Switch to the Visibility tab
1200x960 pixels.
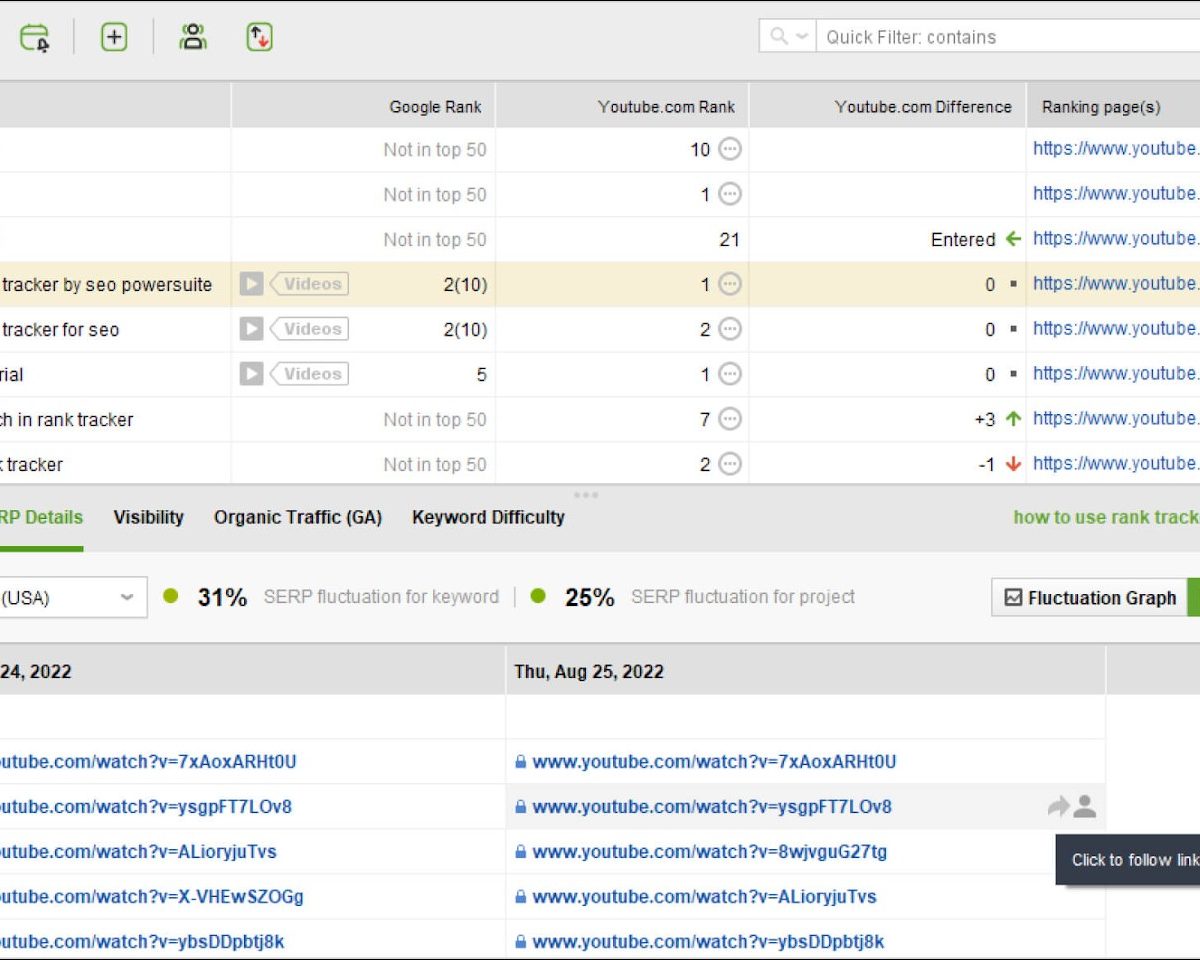coord(148,517)
